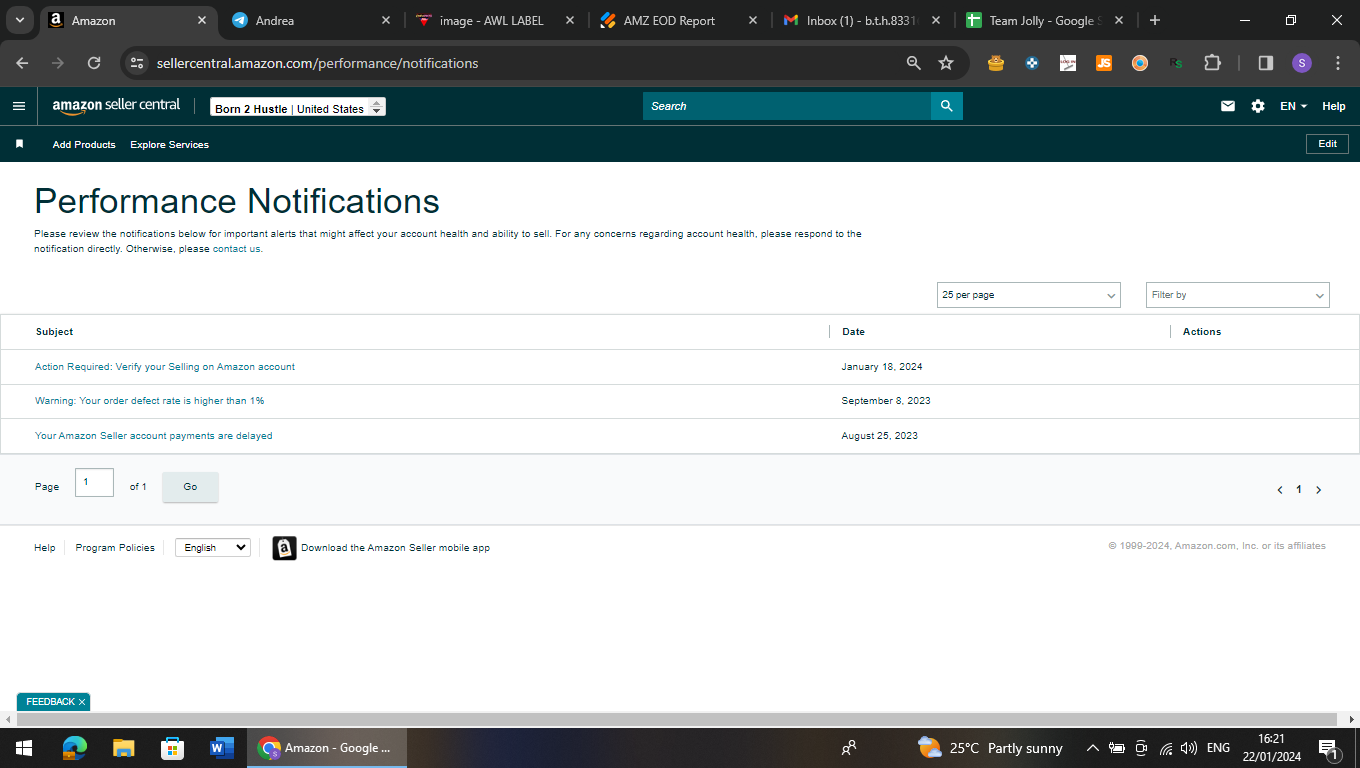This screenshot has height=768, width=1360.
Task: Open the Chrome three-dot menu
Action: pyautogui.click(x=1338, y=63)
